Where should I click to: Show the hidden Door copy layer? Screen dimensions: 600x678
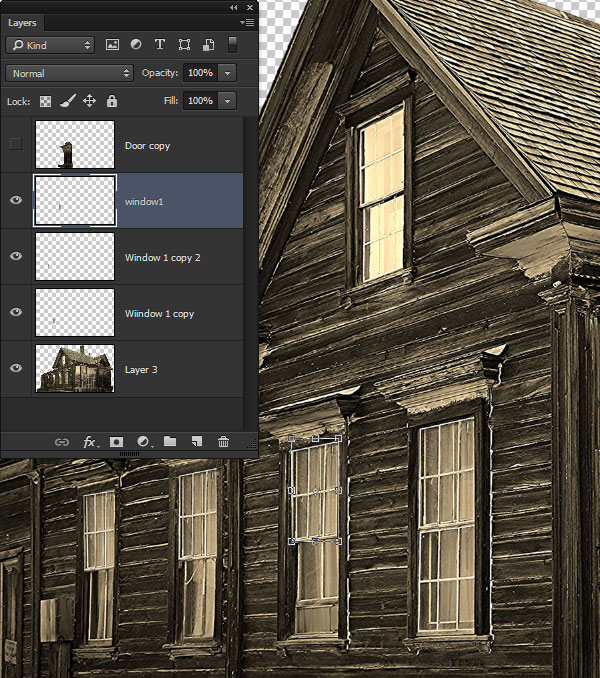tap(15, 145)
